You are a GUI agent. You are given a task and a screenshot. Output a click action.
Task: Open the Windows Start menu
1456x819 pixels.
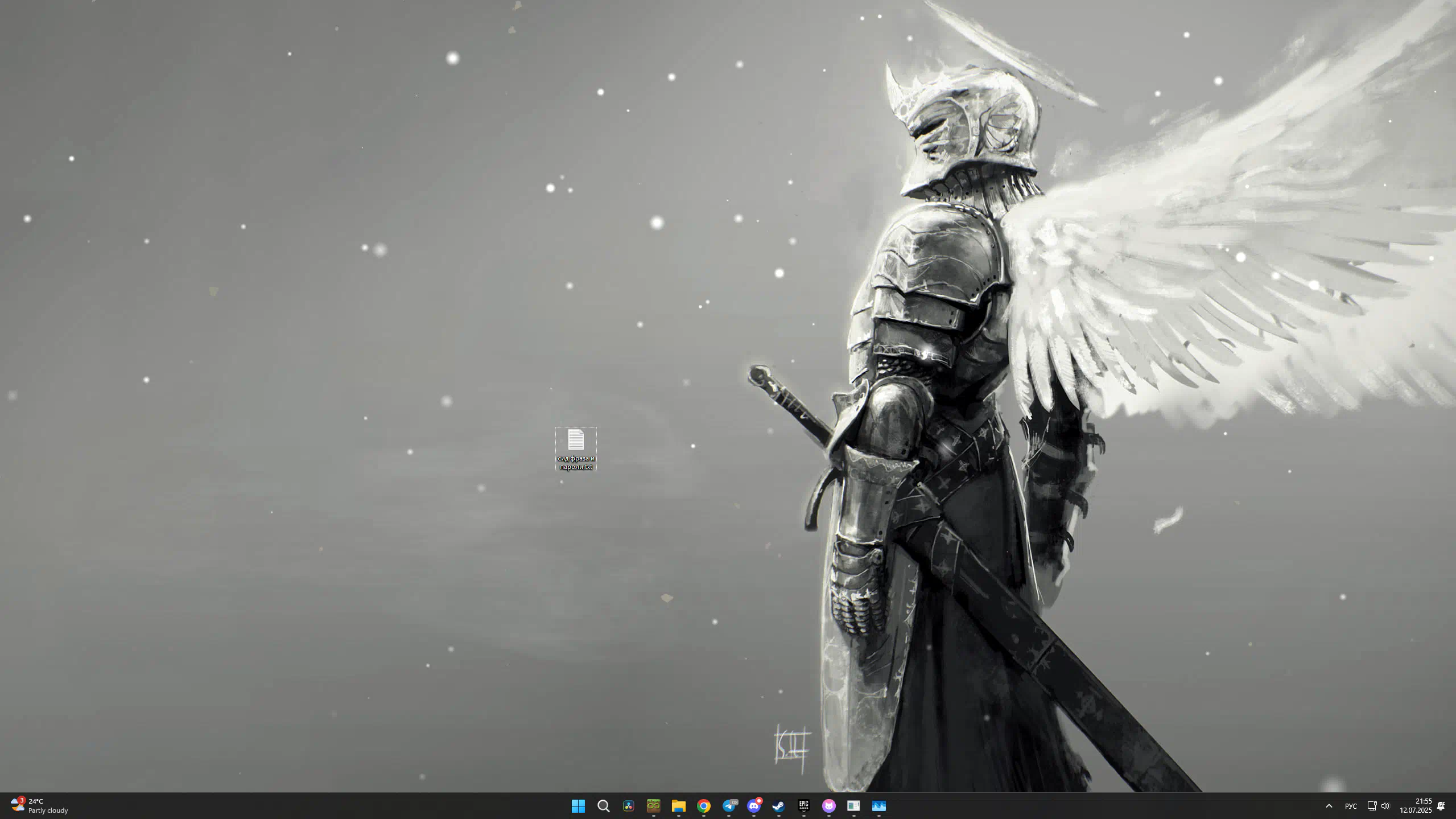click(x=578, y=806)
